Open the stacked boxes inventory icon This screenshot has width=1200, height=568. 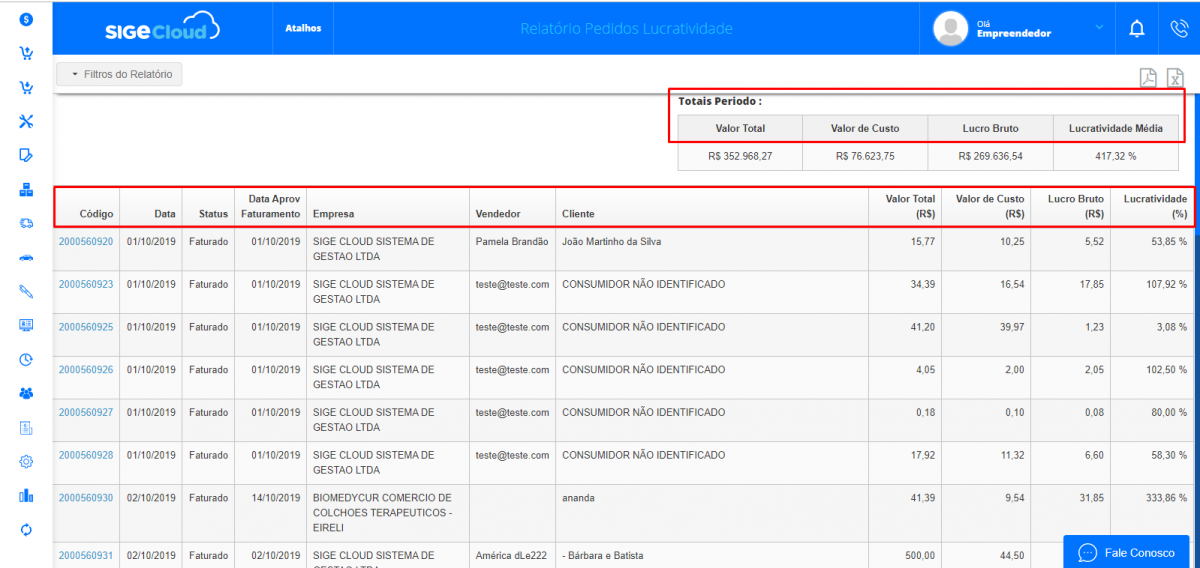(x=26, y=189)
